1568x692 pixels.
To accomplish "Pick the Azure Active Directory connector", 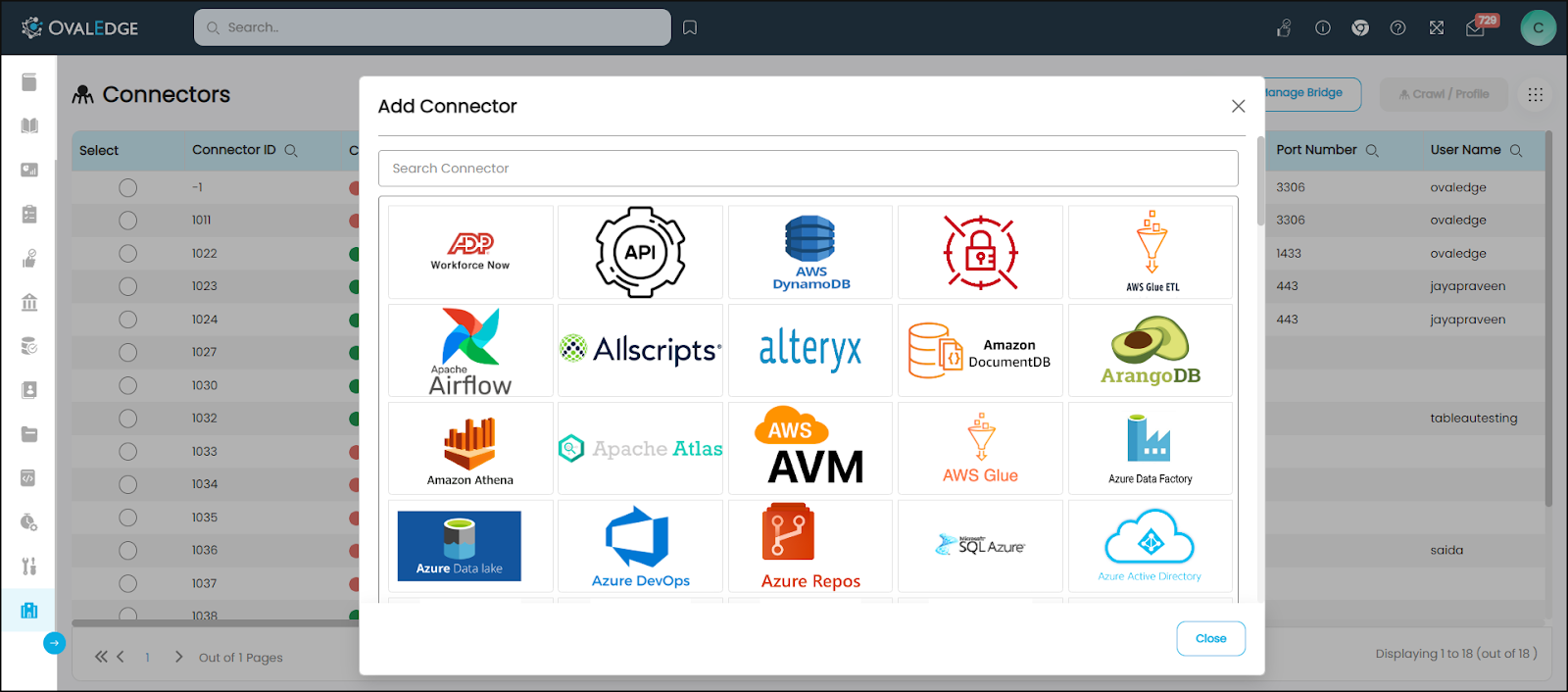I will (1151, 546).
